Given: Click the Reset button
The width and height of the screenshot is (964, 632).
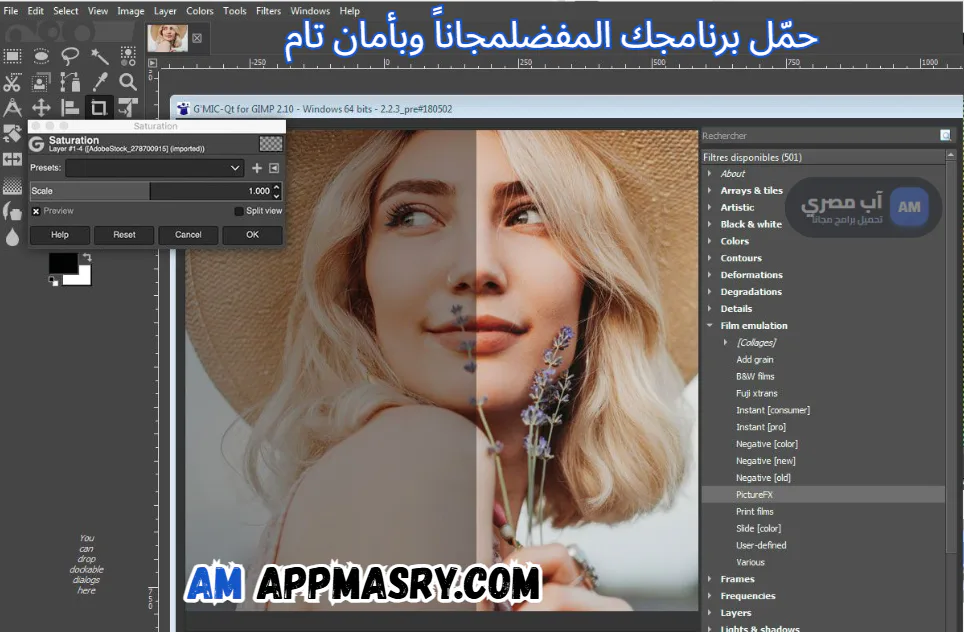Looking at the screenshot, I should click(124, 235).
